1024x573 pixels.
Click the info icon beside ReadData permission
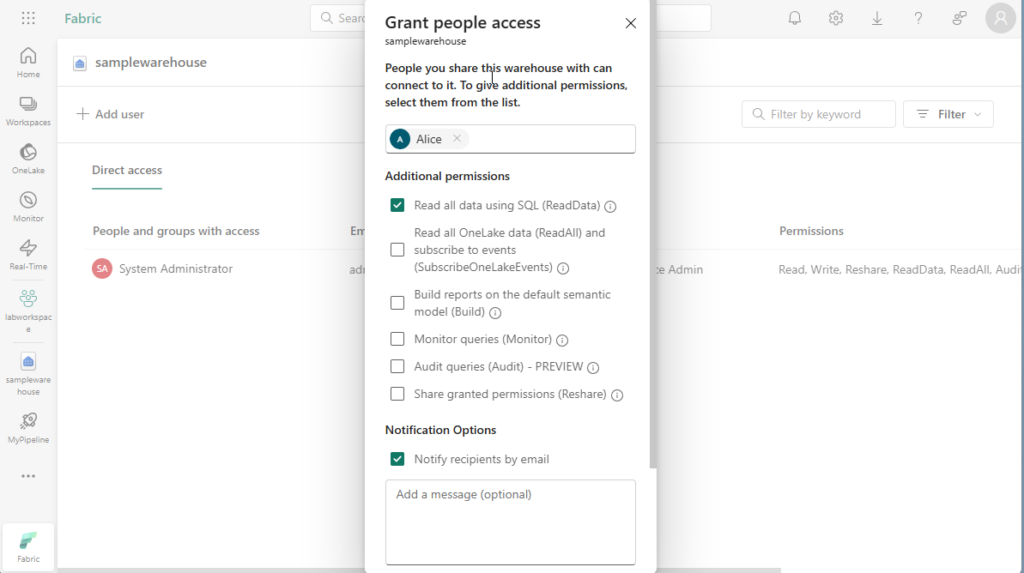(610, 207)
